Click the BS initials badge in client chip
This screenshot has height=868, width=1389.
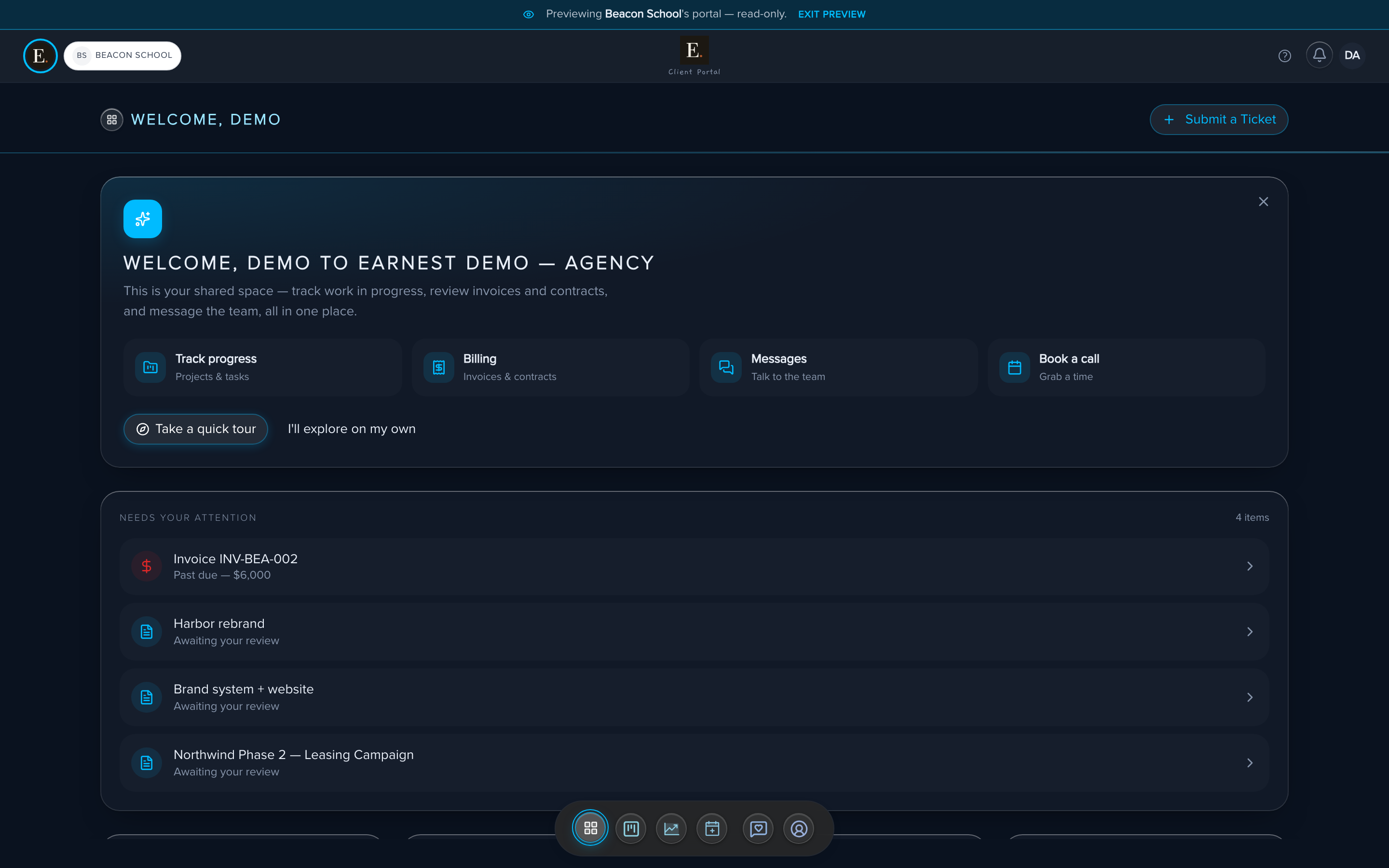click(x=82, y=55)
